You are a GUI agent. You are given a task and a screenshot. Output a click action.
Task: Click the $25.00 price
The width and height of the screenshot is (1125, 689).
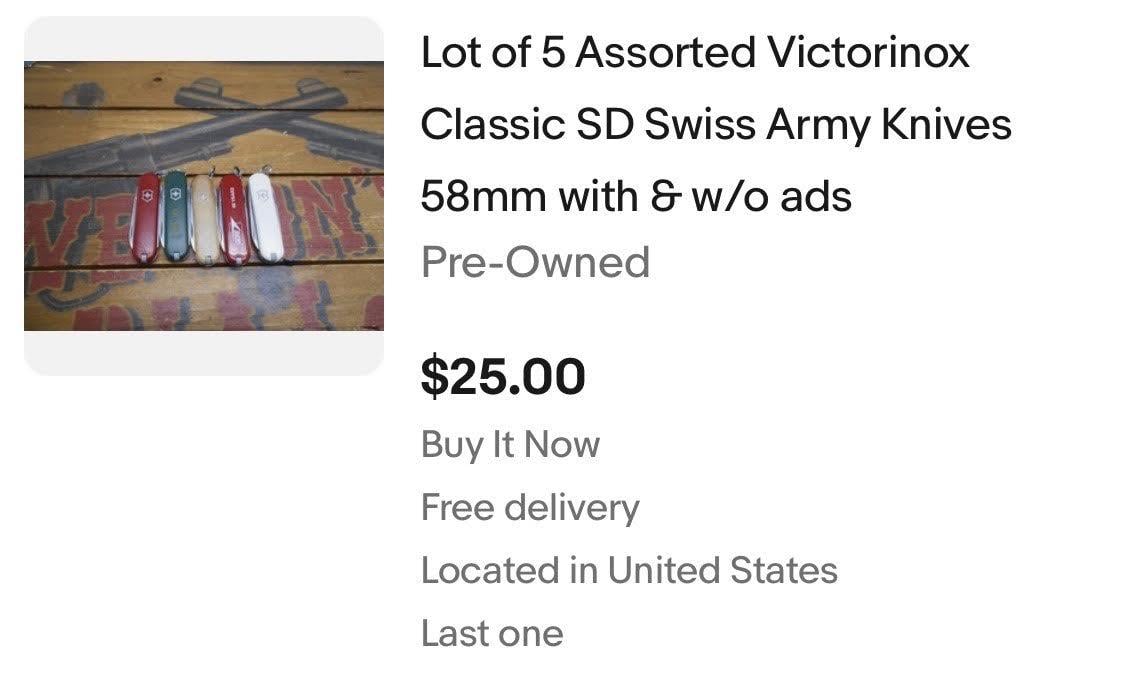[503, 377]
